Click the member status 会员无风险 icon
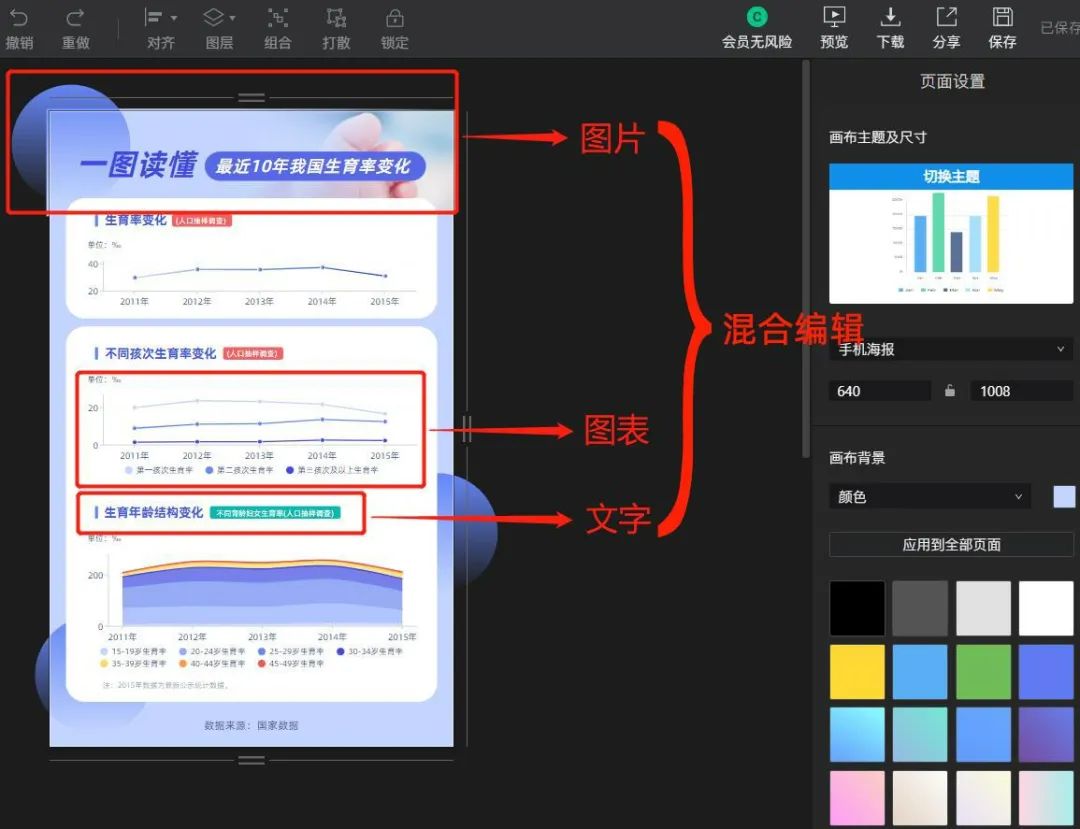 [756, 17]
